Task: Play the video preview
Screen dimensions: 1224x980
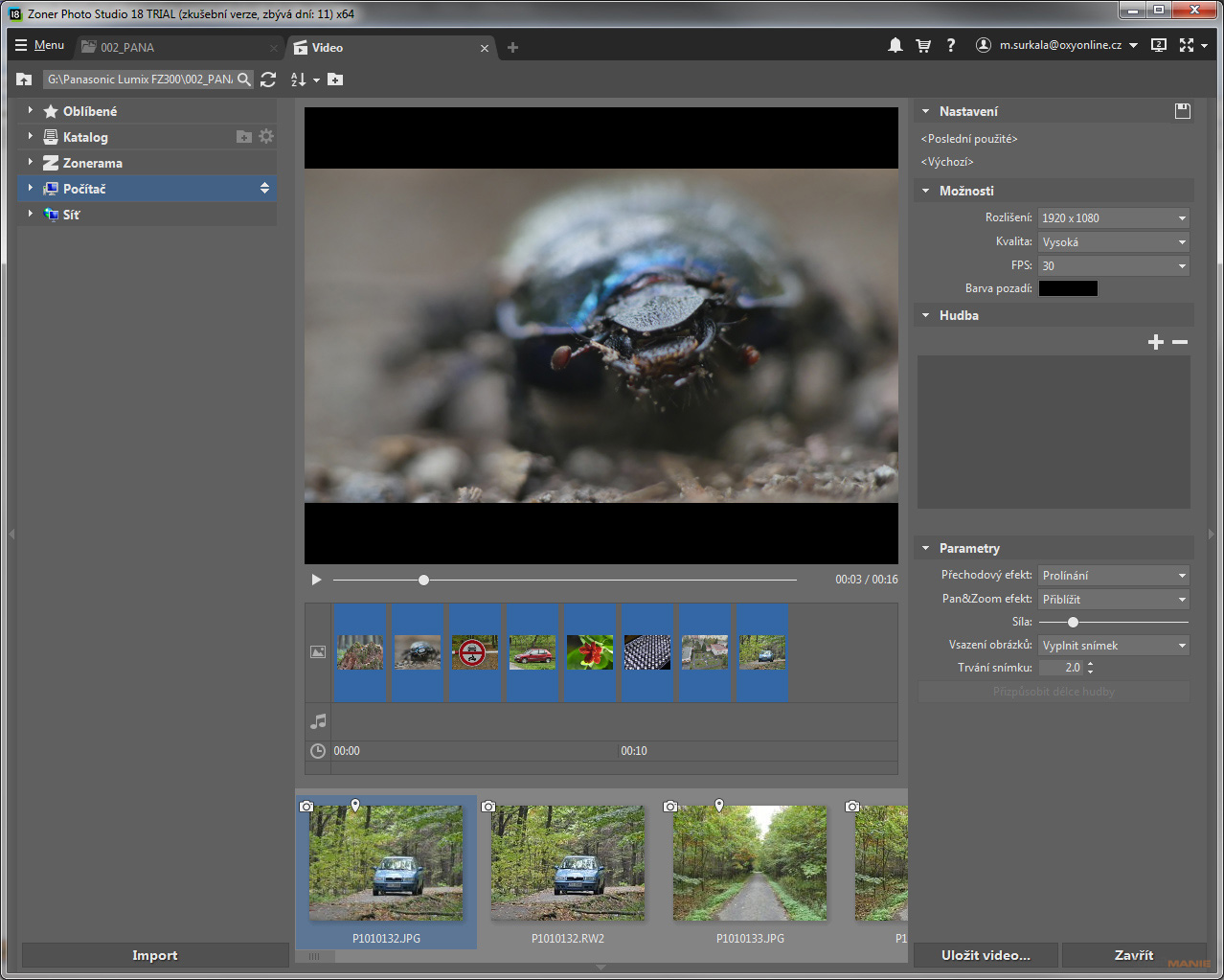Action: pyautogui.click(x=316, y=580)
